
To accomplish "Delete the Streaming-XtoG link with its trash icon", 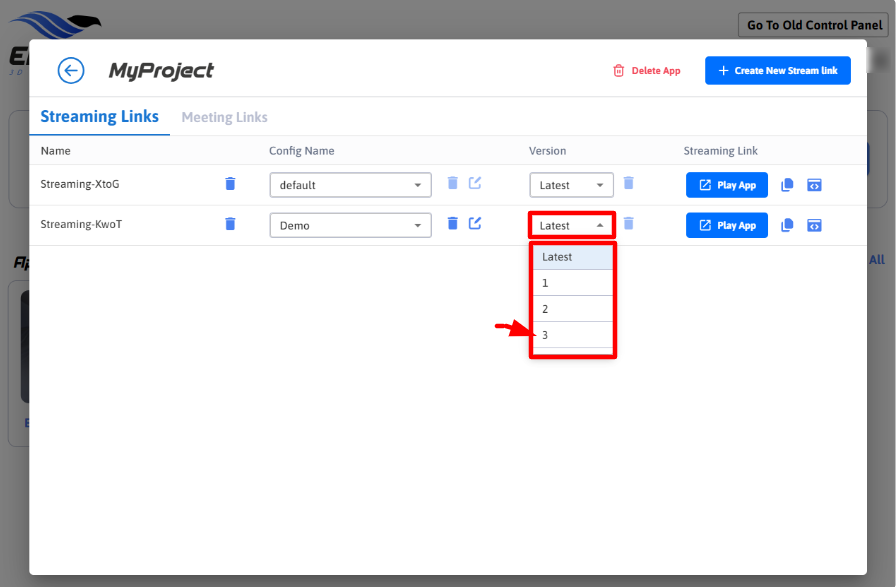I will coord(230,184).
